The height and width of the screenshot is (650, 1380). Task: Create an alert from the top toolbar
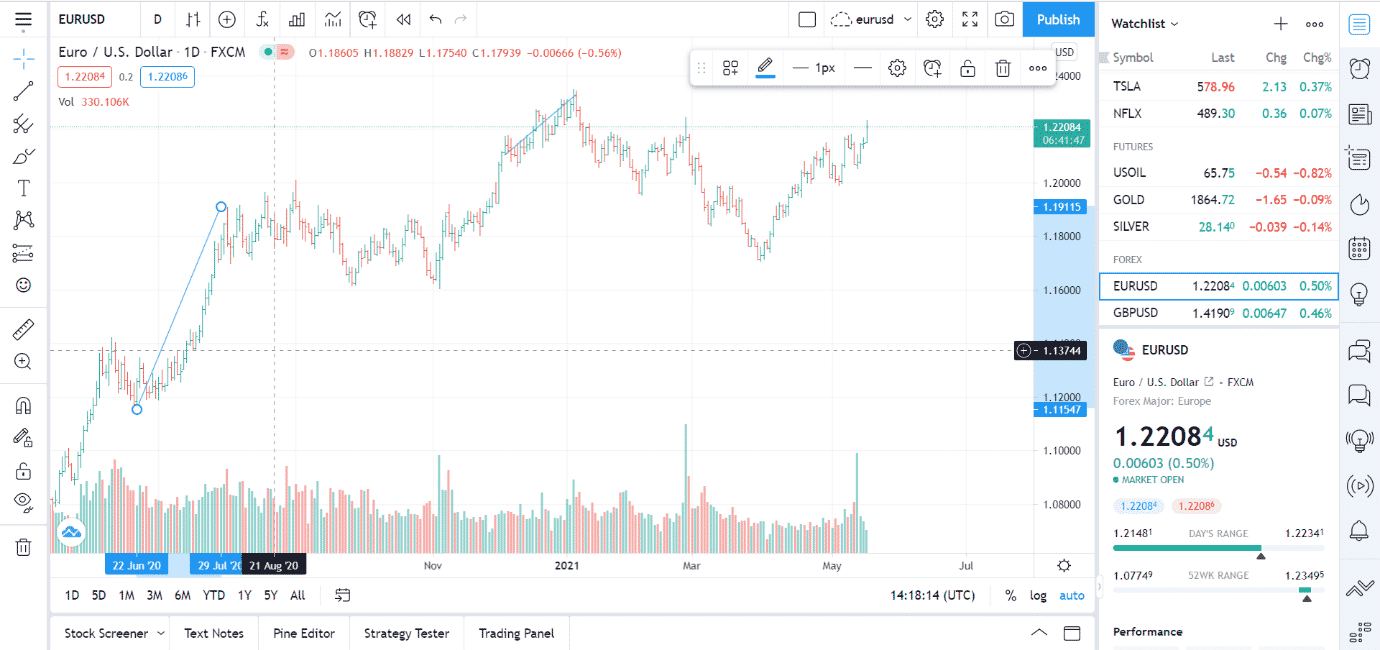pyautogui.click(x=368, y=19)
